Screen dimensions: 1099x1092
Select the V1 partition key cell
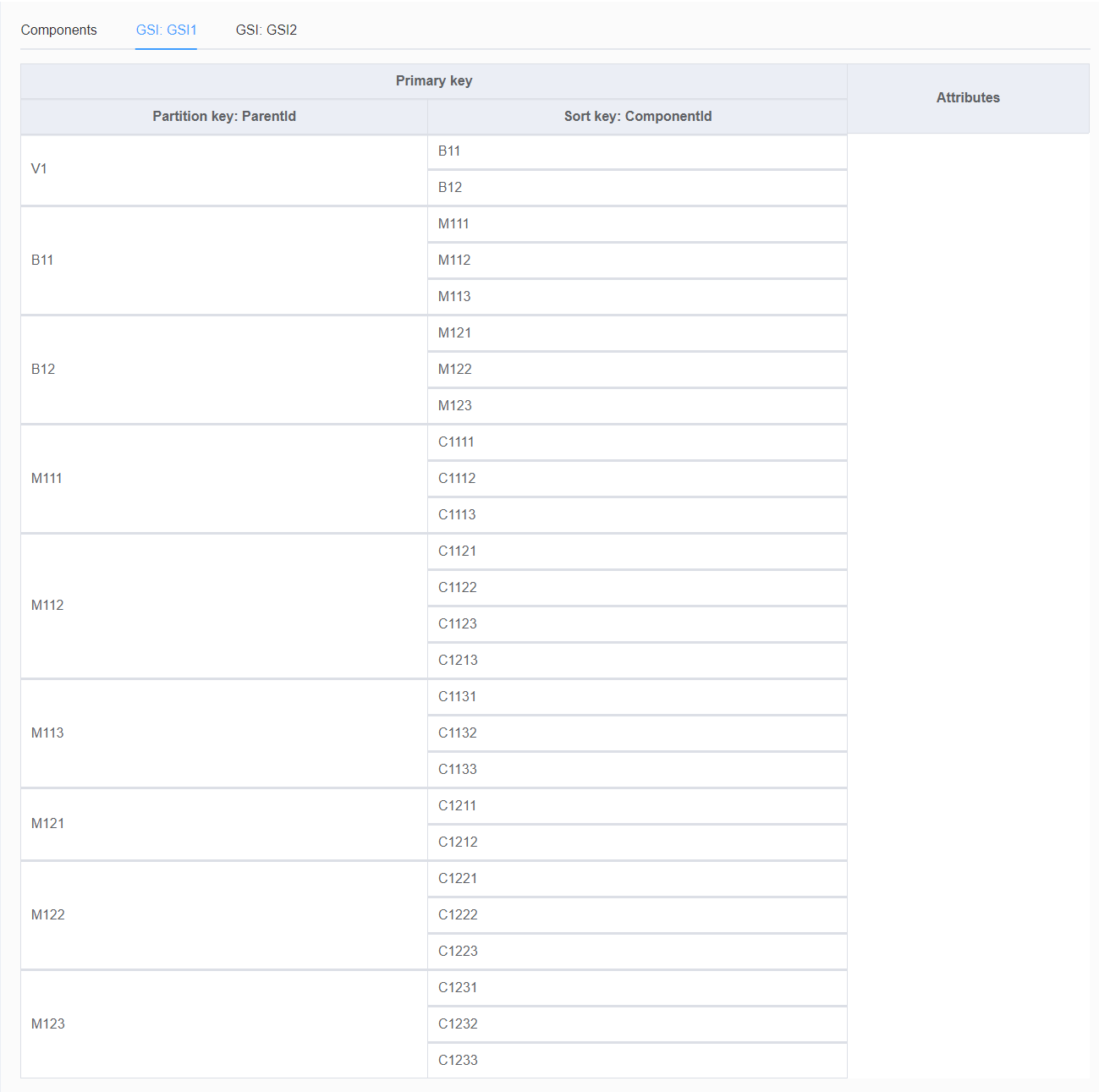[x=40, y=169]
